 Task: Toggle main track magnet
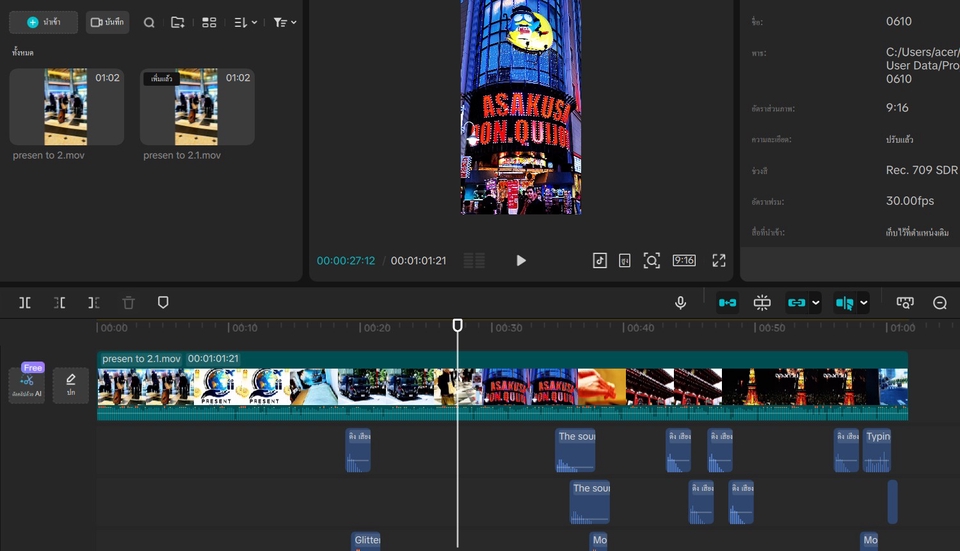coord(727,302)
